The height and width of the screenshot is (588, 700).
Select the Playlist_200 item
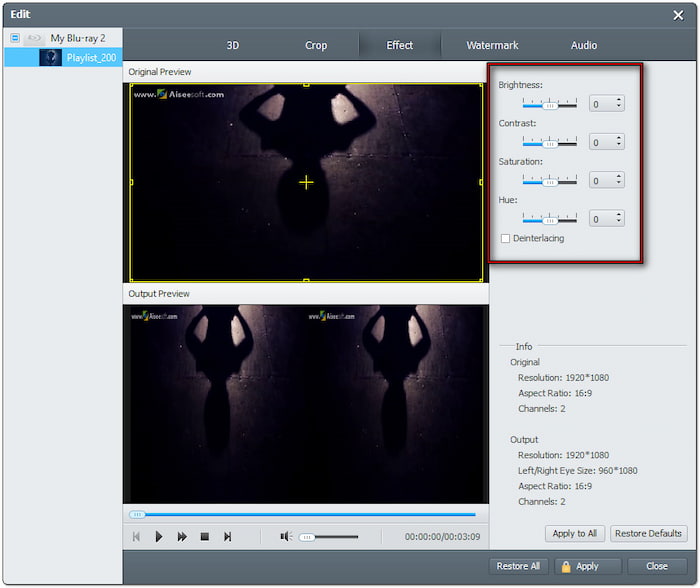(63, 58)
